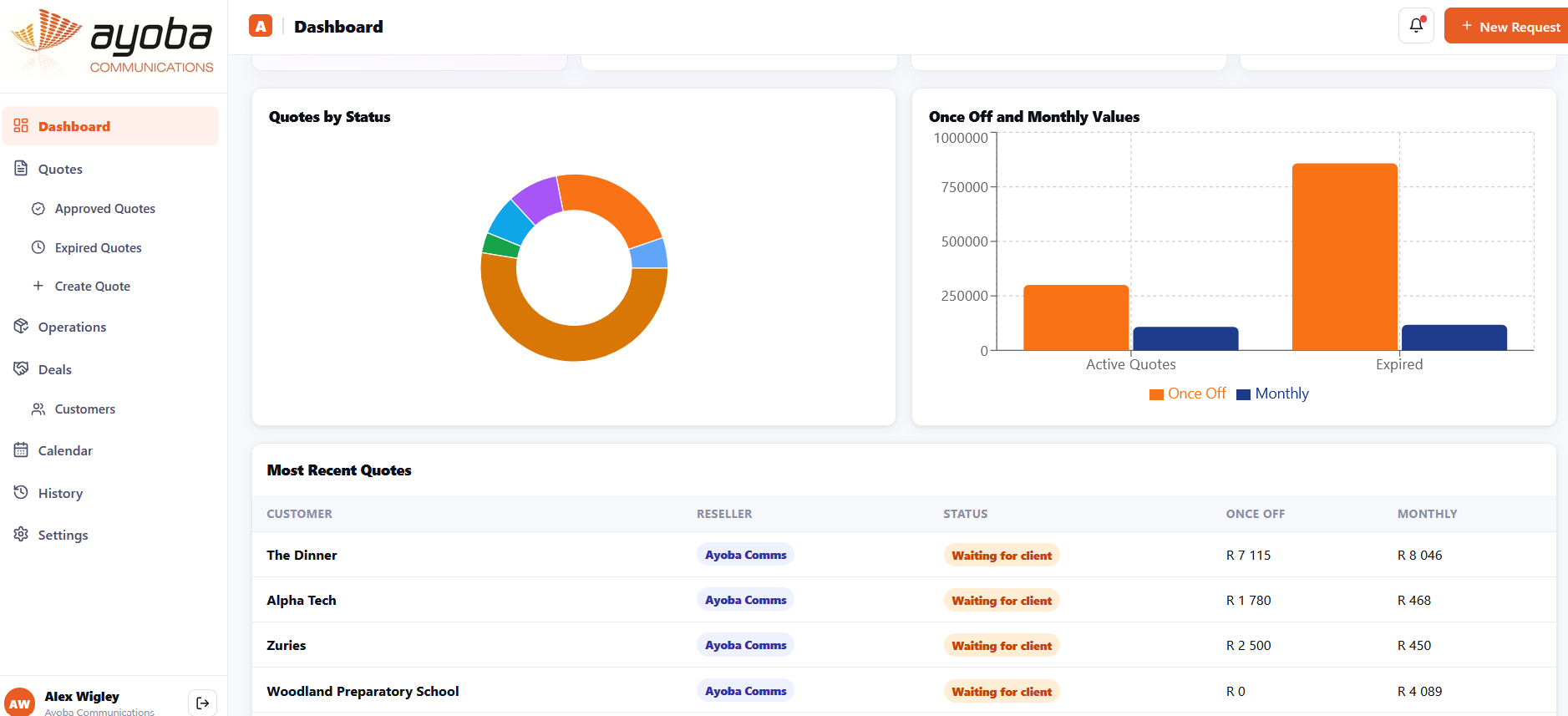Image resolution: width=1568 pixels, height=716 pixels.
Task: Click the Ayoba Communications logo
Action: click(112, 42)
